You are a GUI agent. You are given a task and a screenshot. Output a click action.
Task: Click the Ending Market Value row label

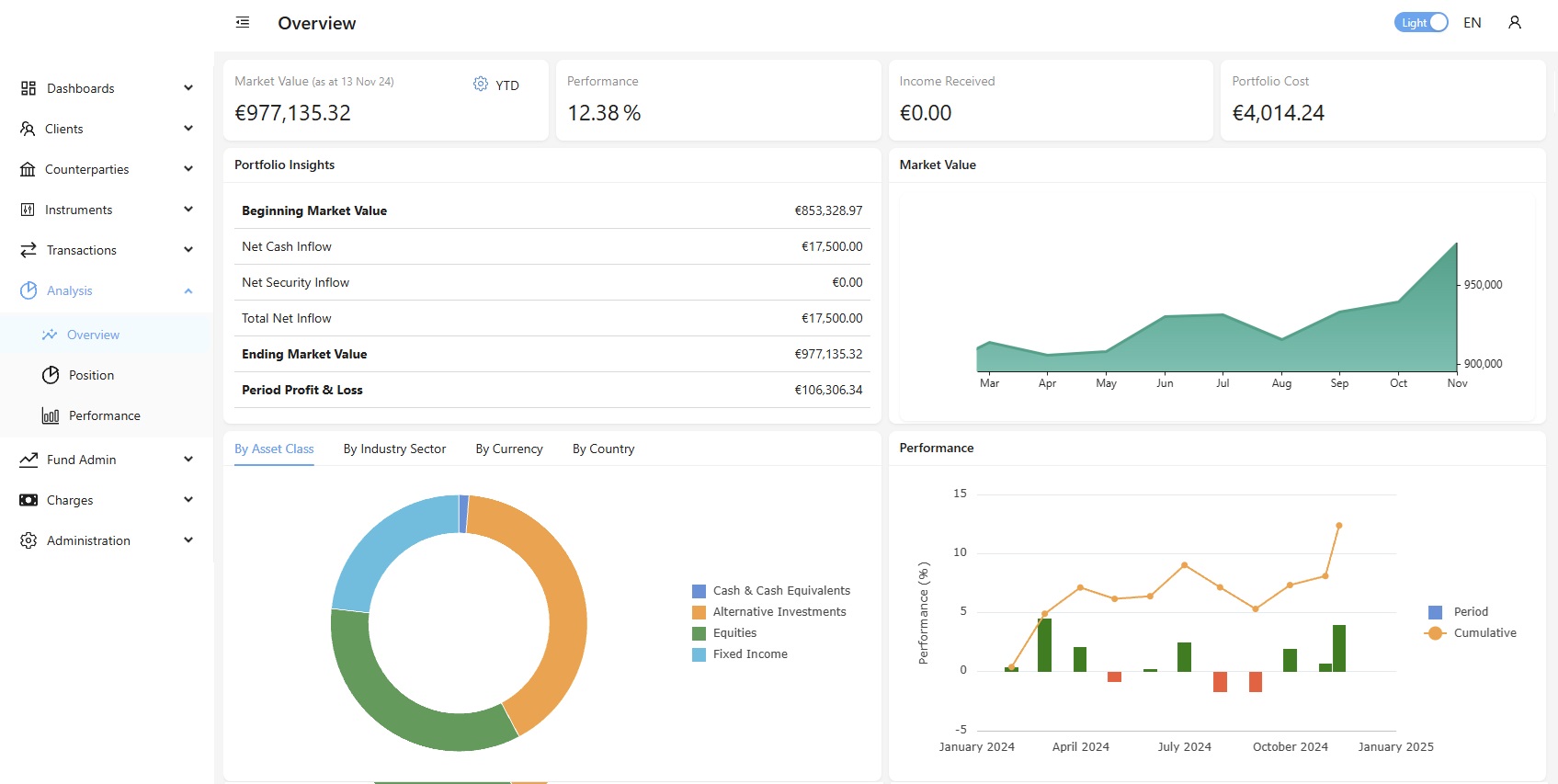[x=304, y=354]
